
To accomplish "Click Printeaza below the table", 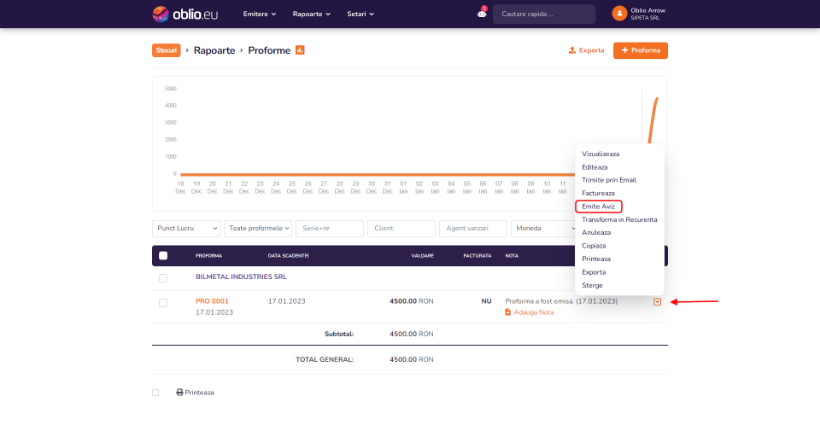I will 199,392.
